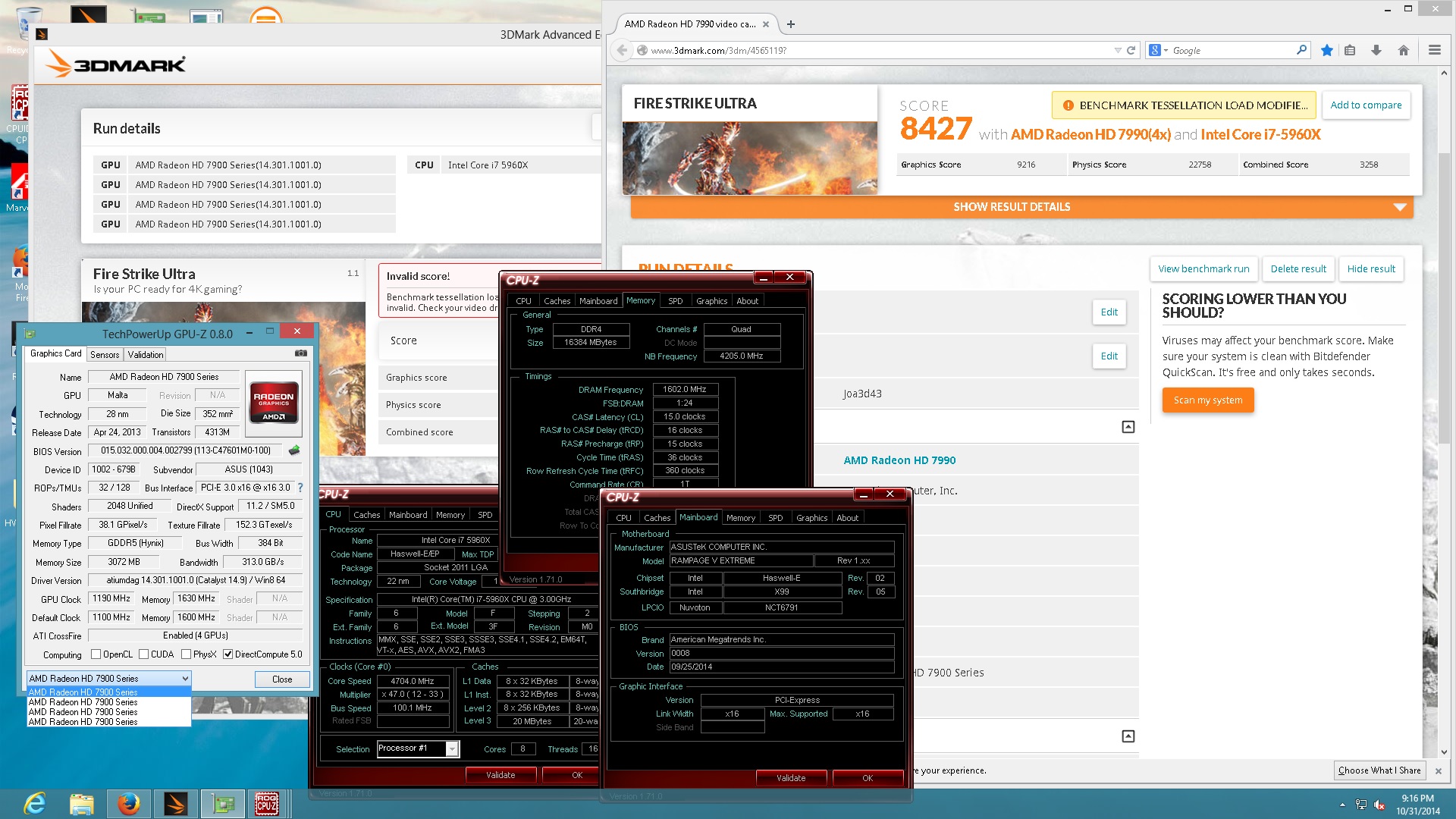Screen dimensions: 1456x819
Task: Bookmark page with Firefox star icon
Action: (x=1326, y=50)
